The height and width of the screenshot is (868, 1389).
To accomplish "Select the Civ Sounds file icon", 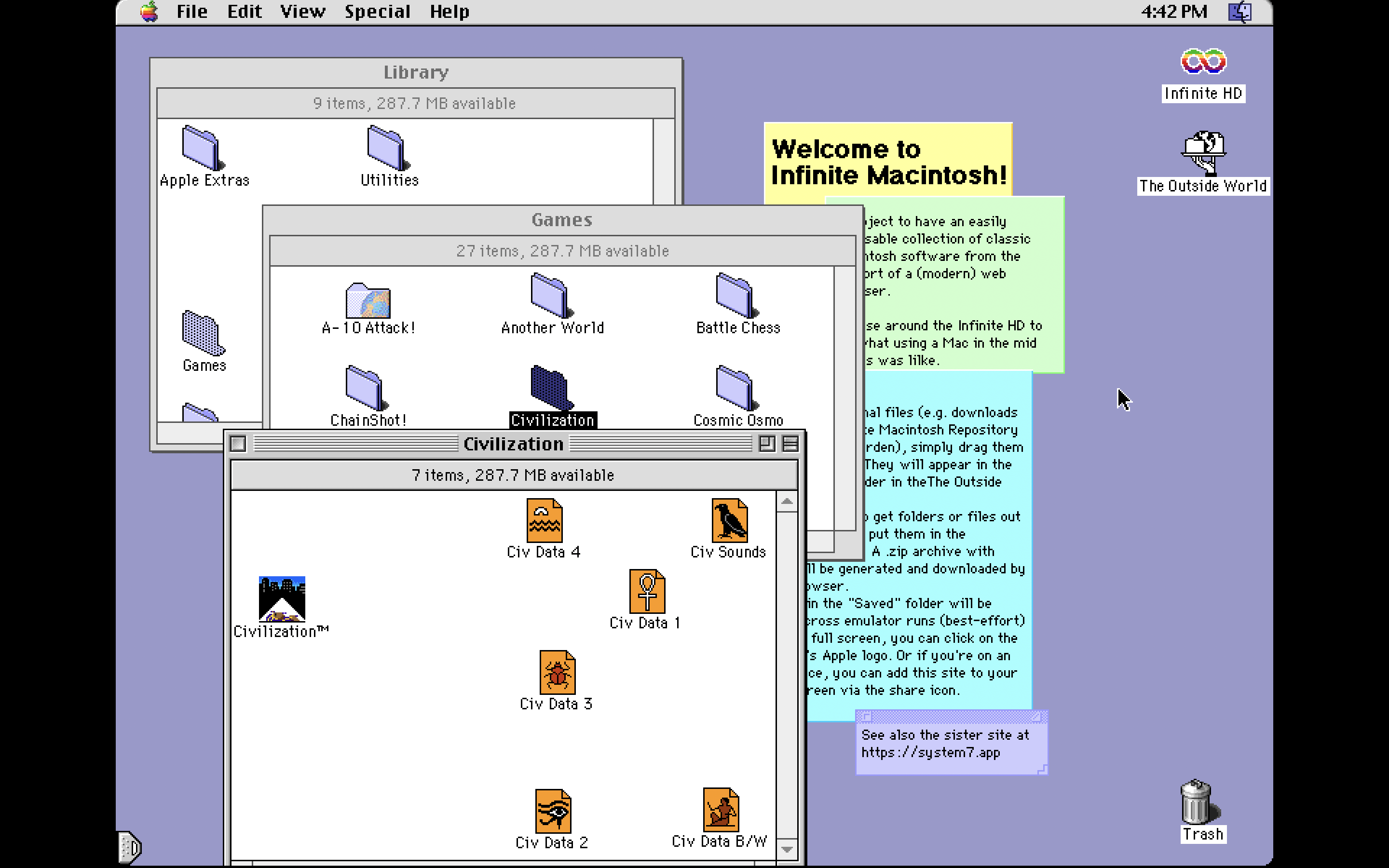I will point(729,521).
